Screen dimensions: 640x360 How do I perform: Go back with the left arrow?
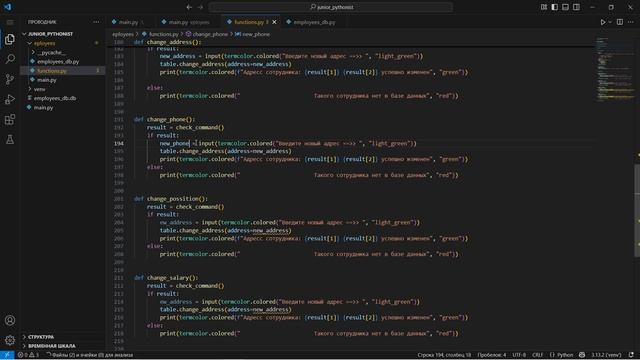(189, 7)
